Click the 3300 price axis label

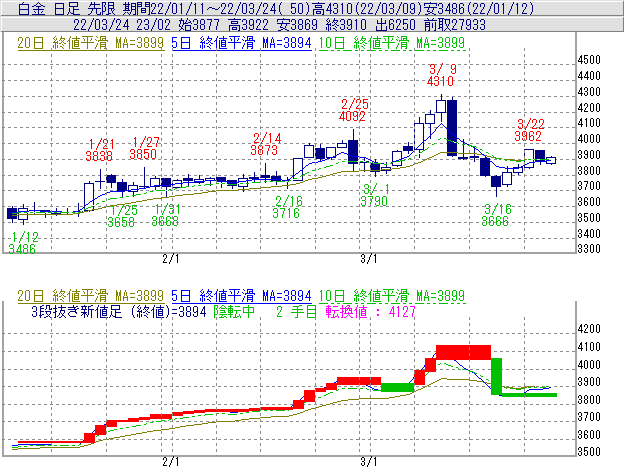589,249
